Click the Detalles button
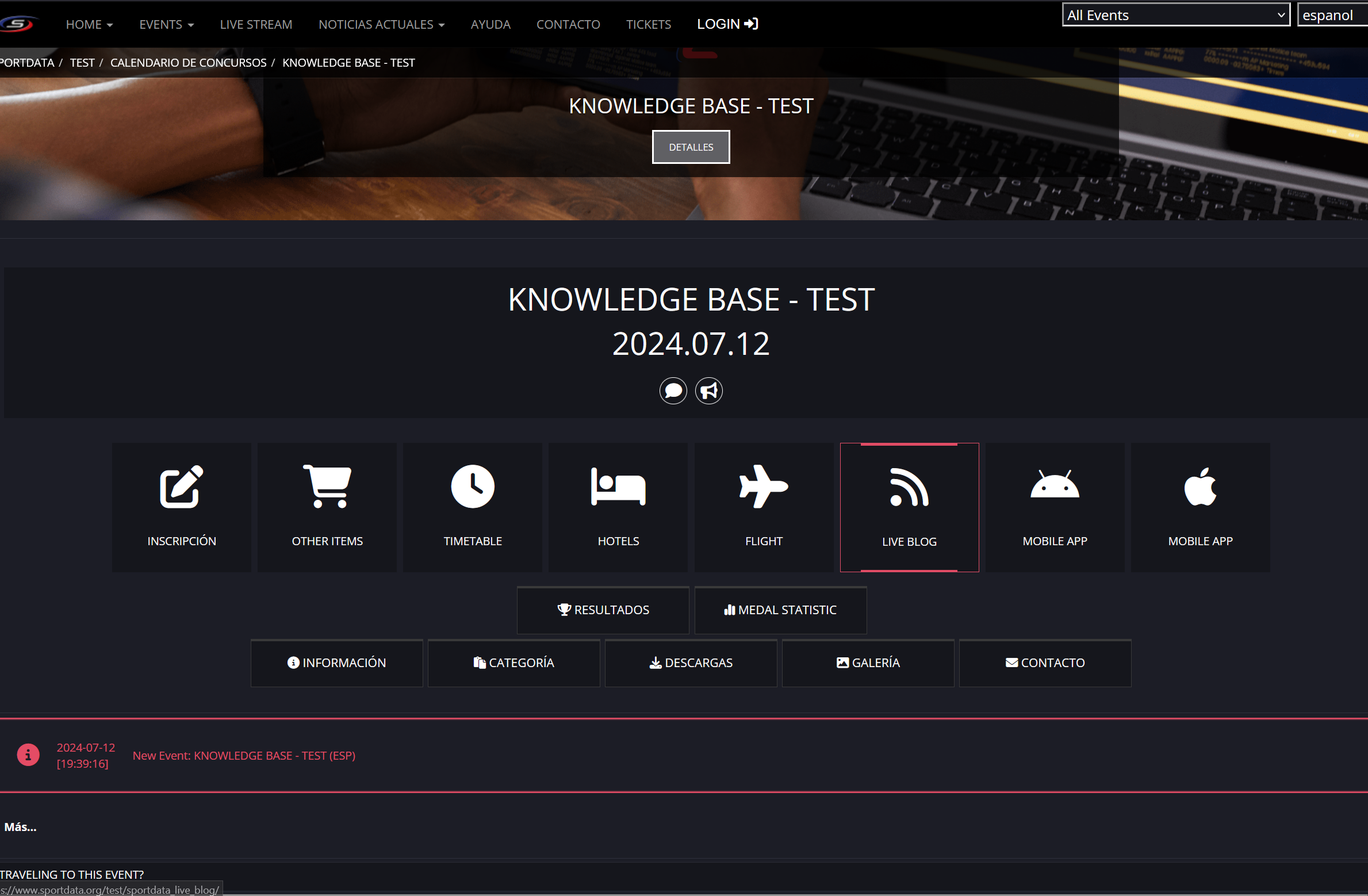 click(x=691, y=147)
